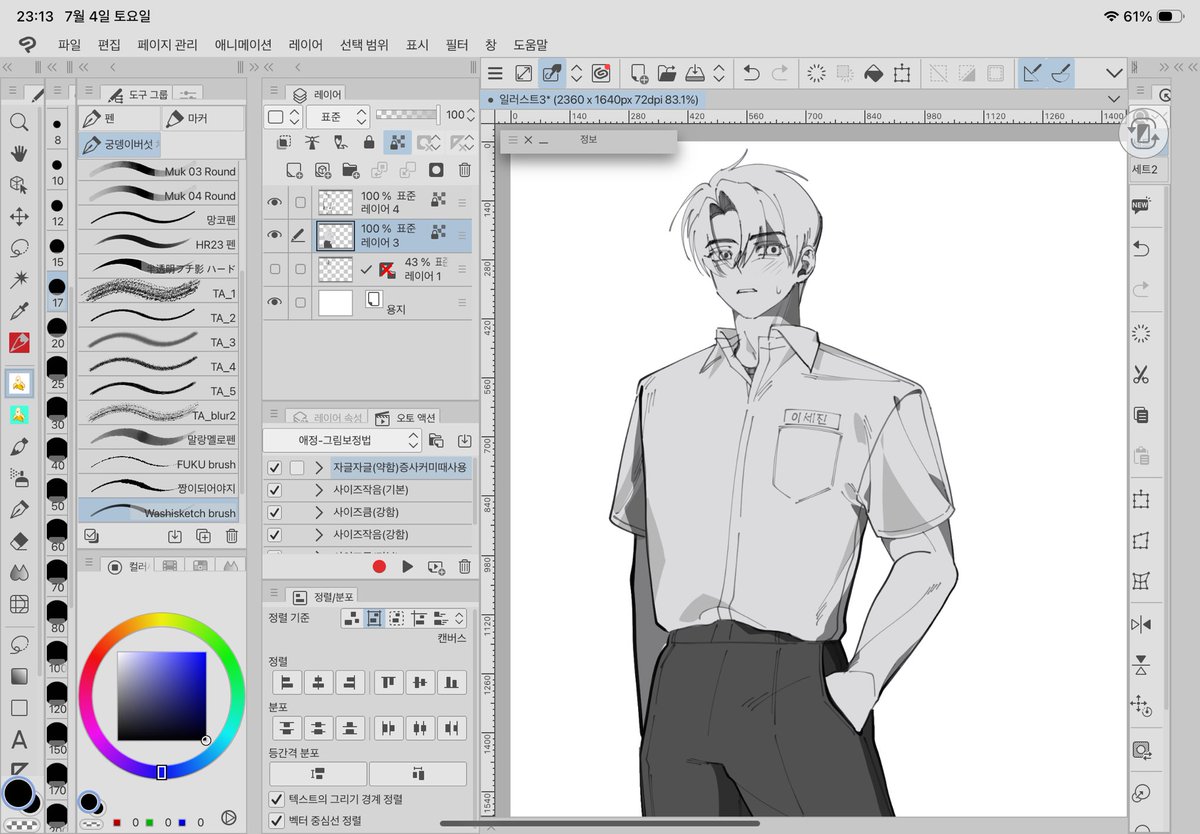Viewport: 1200px width, 834px height.
Task: Open the canvas tab list chevron
Action: point(1116,99)
